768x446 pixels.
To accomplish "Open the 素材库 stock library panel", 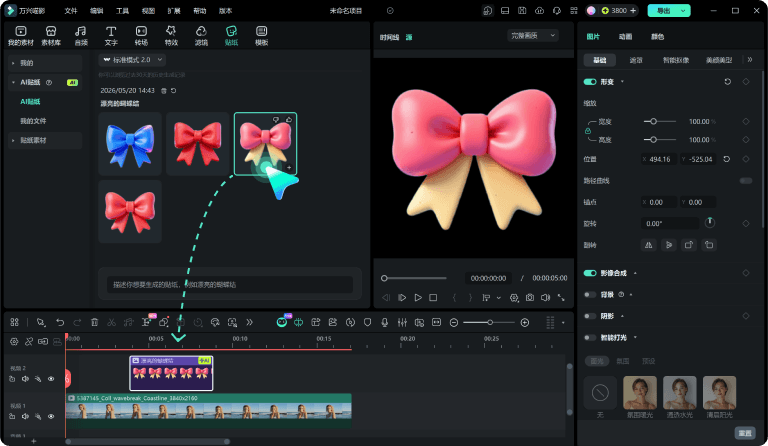I will (x=51, y=36).
